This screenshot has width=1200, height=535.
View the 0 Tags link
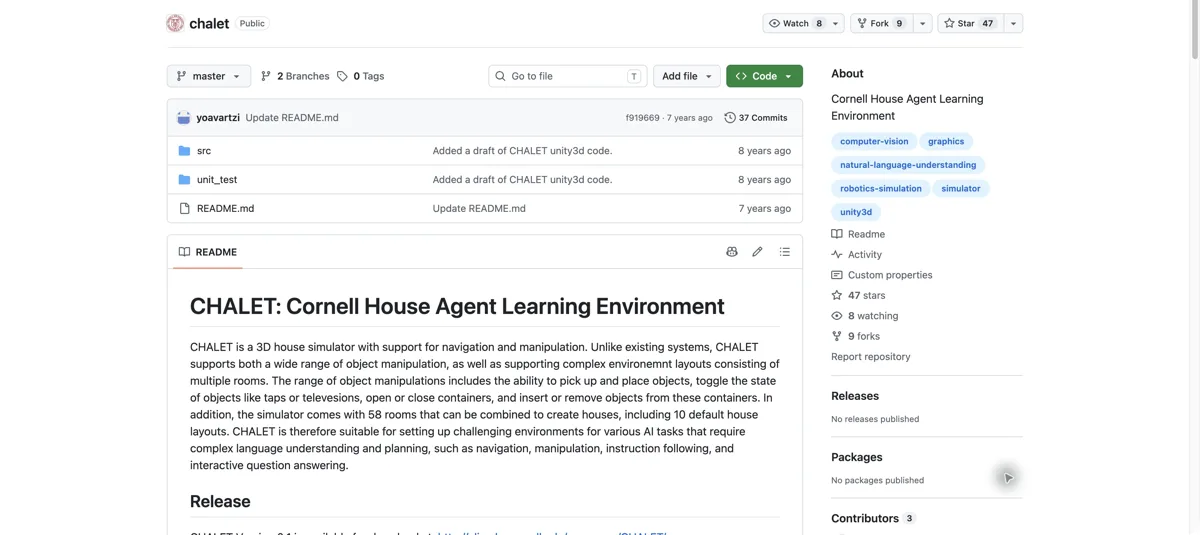click(x=361, y=76)
